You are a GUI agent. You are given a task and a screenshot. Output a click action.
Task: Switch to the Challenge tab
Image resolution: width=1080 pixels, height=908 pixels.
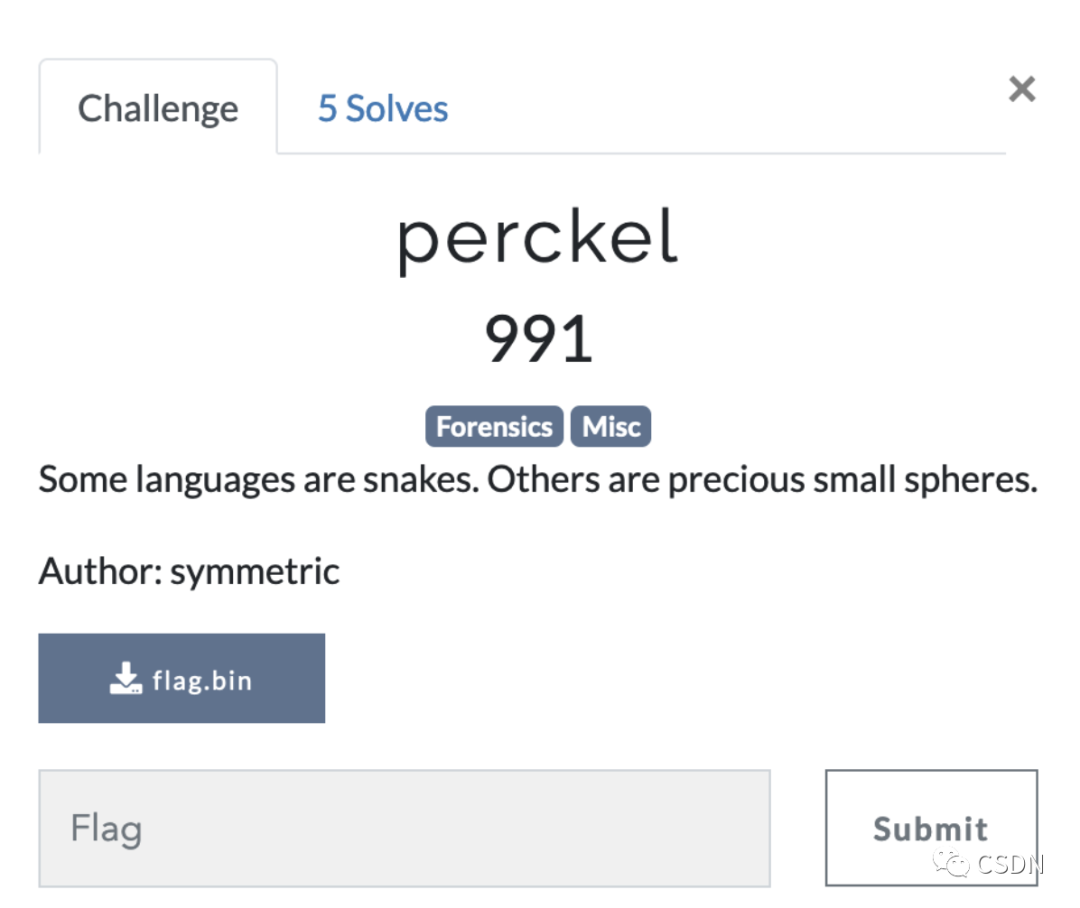pyautogui.click(x=158, y=107)
